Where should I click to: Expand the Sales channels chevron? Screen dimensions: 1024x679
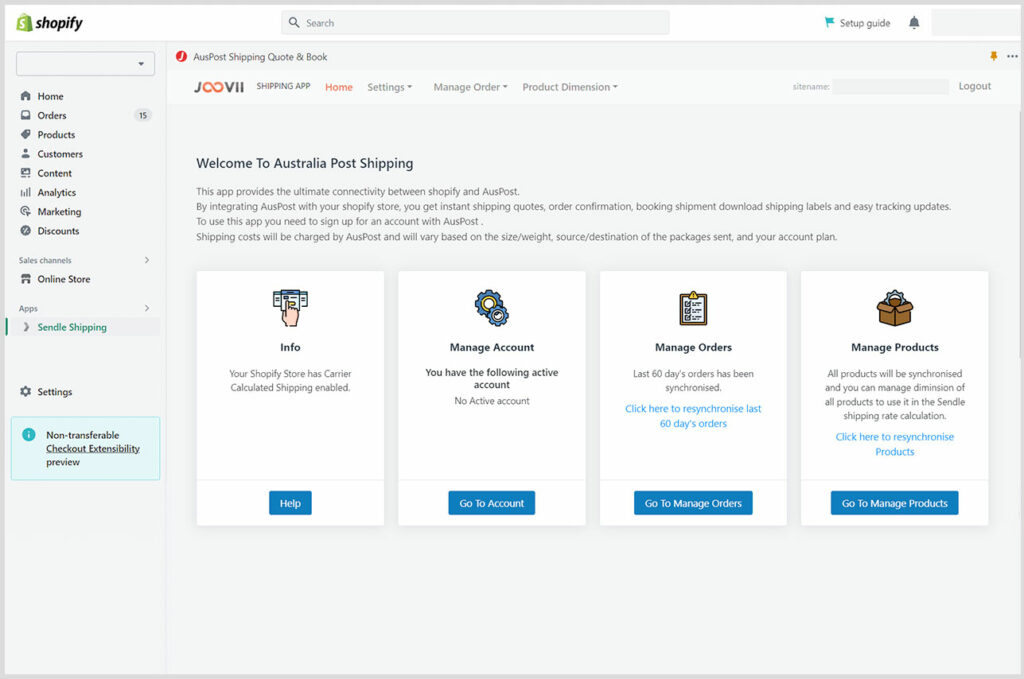[x=147, y=260]
